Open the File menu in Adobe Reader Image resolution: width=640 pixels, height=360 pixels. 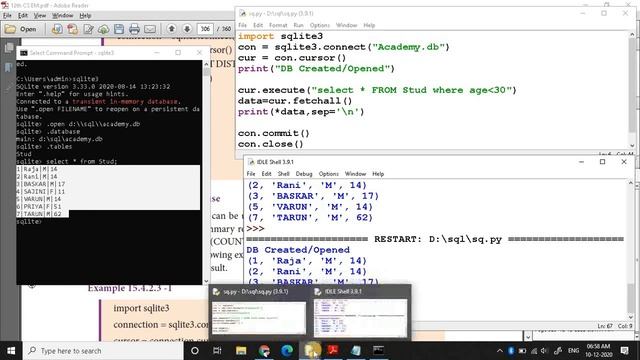pos(7,16)
